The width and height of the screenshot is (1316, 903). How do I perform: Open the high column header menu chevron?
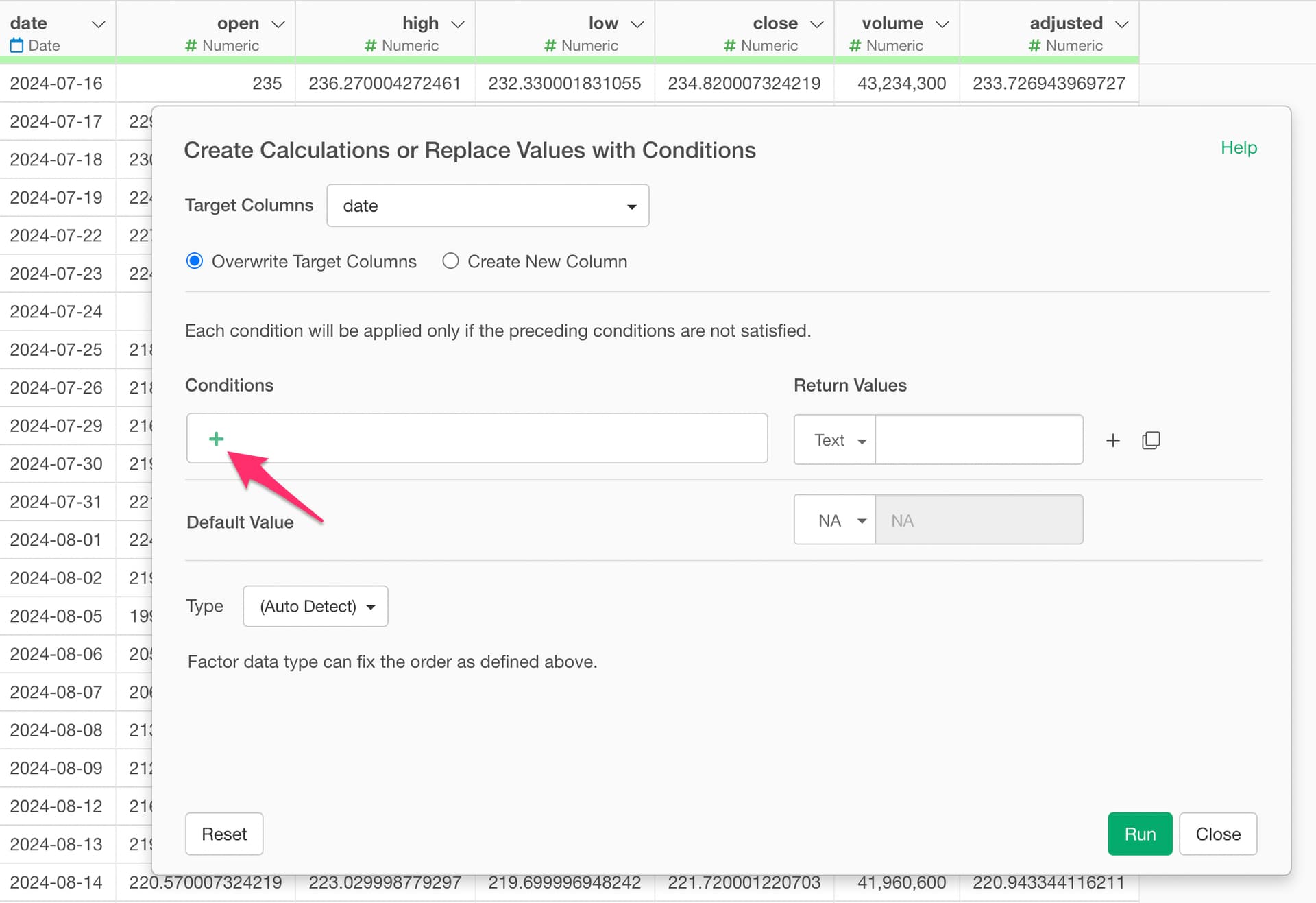(458, 24)
